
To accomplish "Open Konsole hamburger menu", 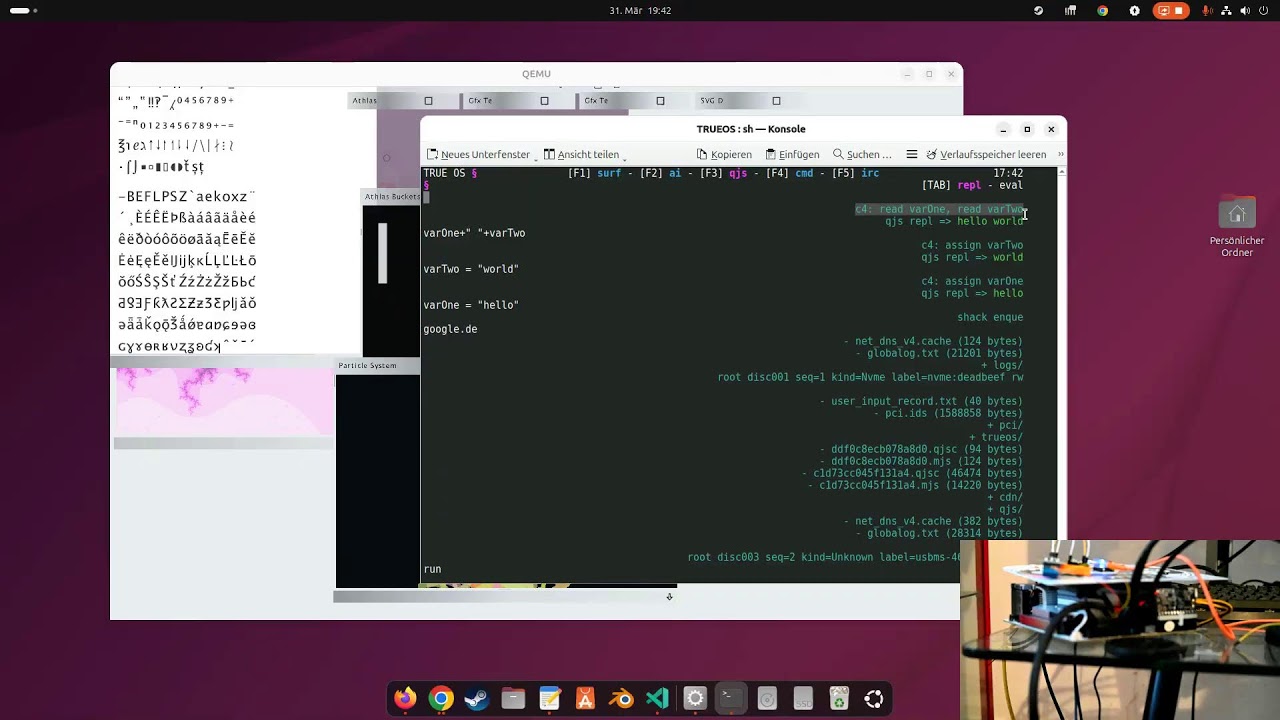I will pos(912,155).
